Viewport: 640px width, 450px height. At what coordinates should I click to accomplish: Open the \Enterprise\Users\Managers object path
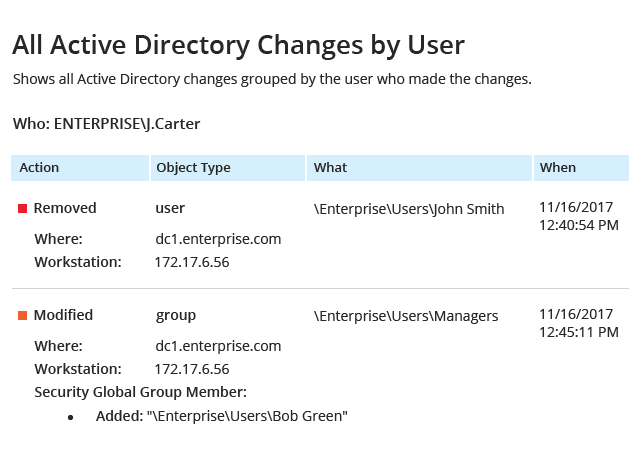pos(406,316)
